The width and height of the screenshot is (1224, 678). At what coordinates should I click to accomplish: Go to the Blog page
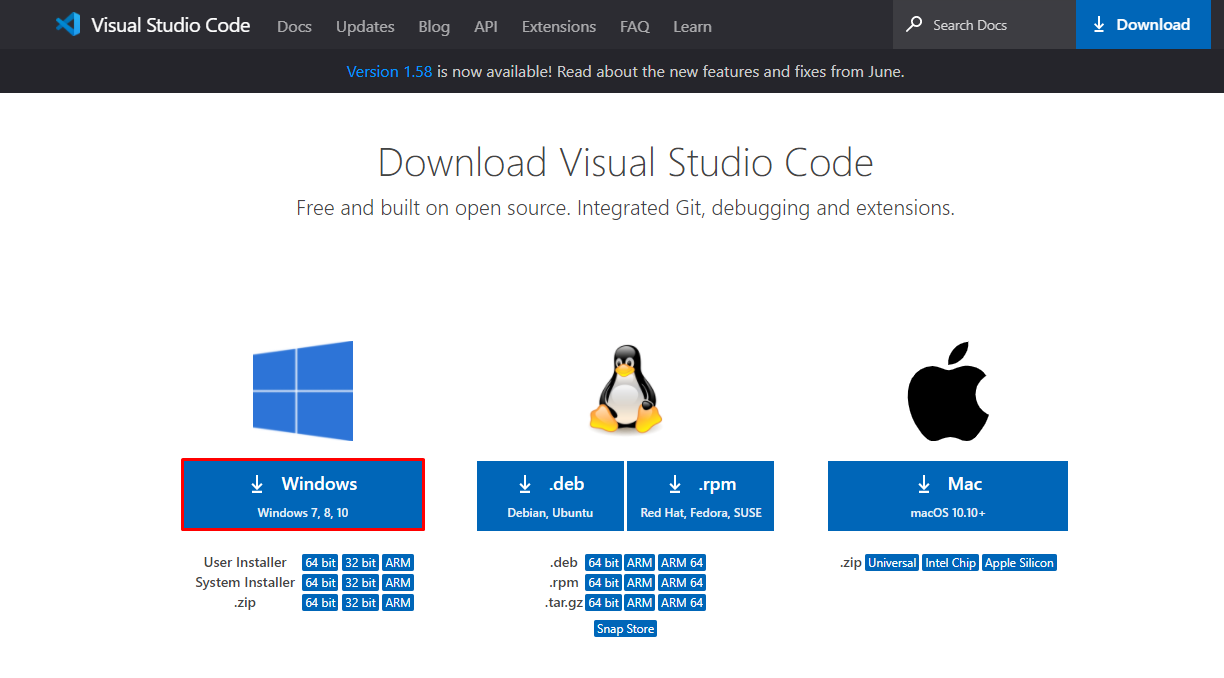pyautogui.click(x=434, y=26)
